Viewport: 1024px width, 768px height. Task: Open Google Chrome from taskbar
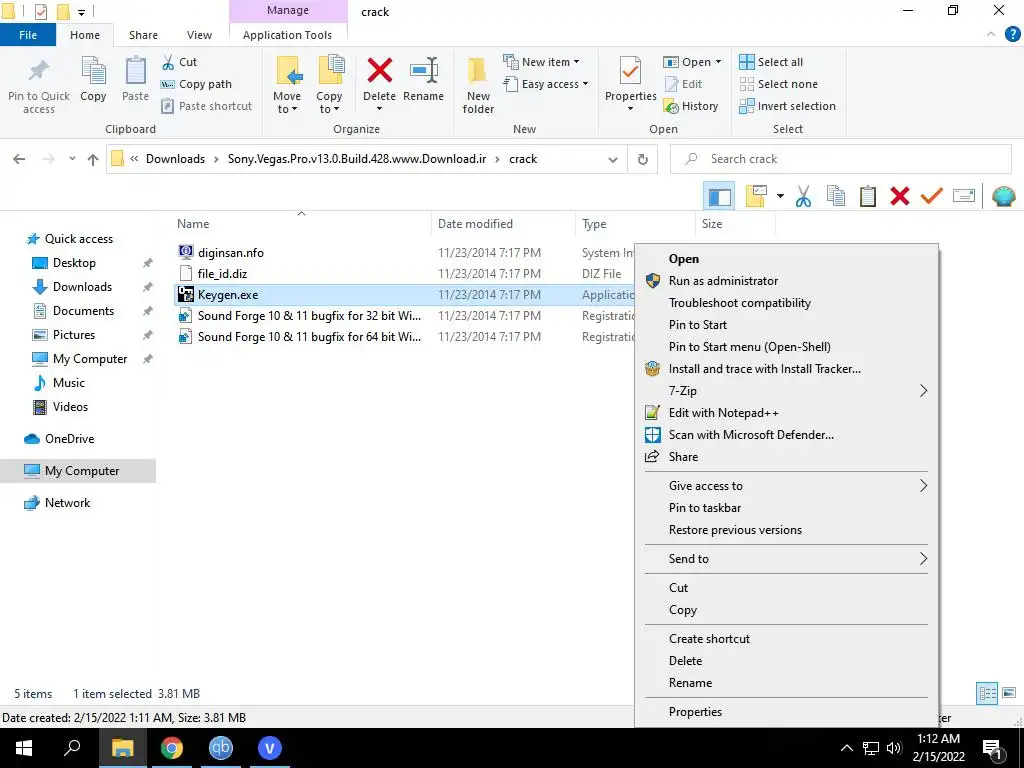click(172, 748)
